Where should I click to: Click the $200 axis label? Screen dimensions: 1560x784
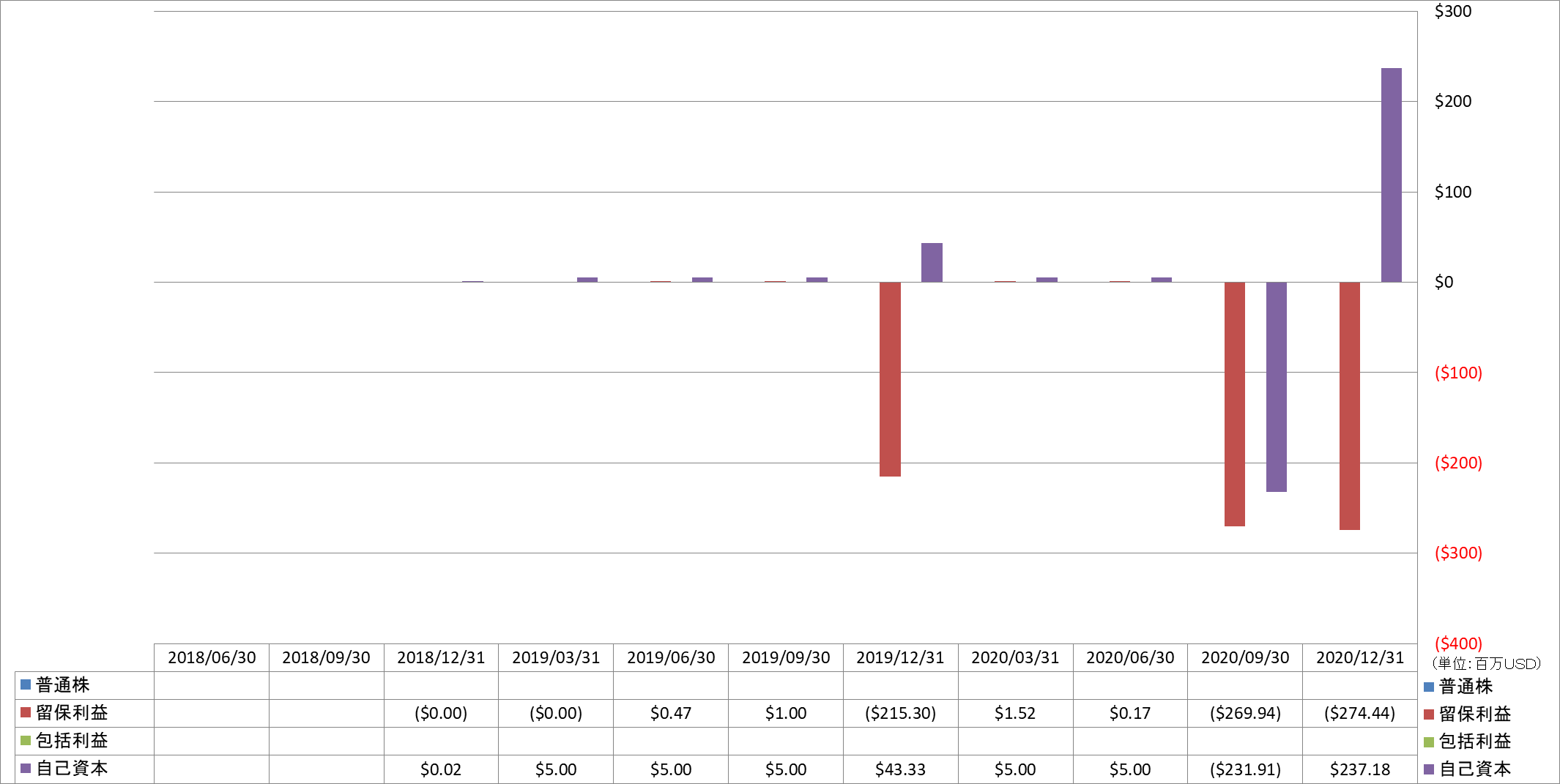click(1453, 101)
